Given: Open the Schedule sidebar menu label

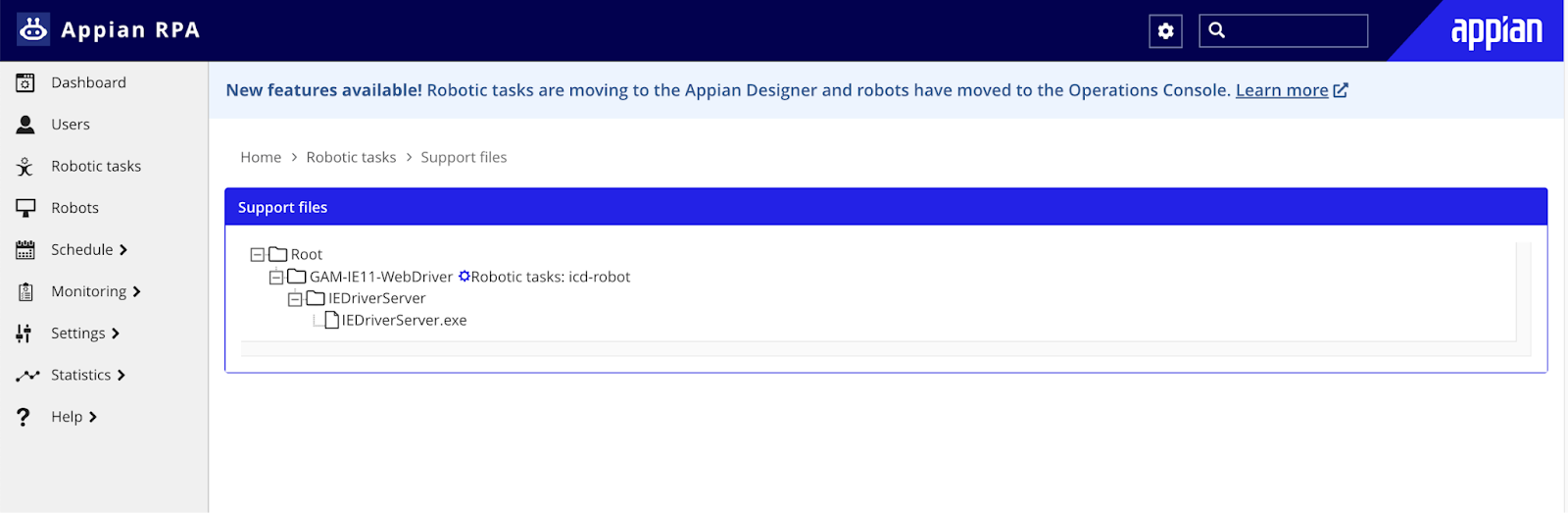Looking at the screenshot, I should (82, 249).
